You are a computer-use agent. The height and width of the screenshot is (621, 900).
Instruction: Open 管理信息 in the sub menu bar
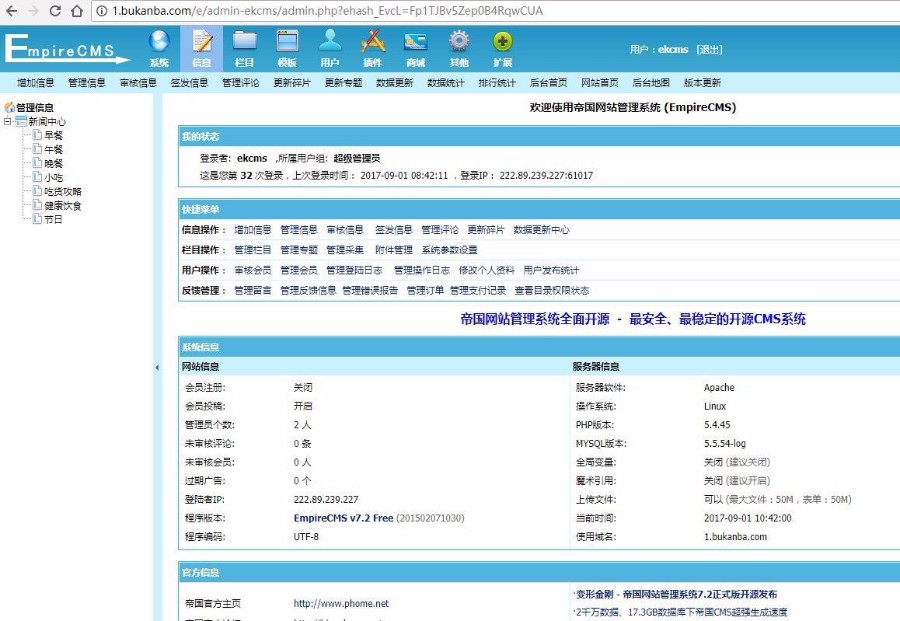pyautogui.click(x=87, y=83)
